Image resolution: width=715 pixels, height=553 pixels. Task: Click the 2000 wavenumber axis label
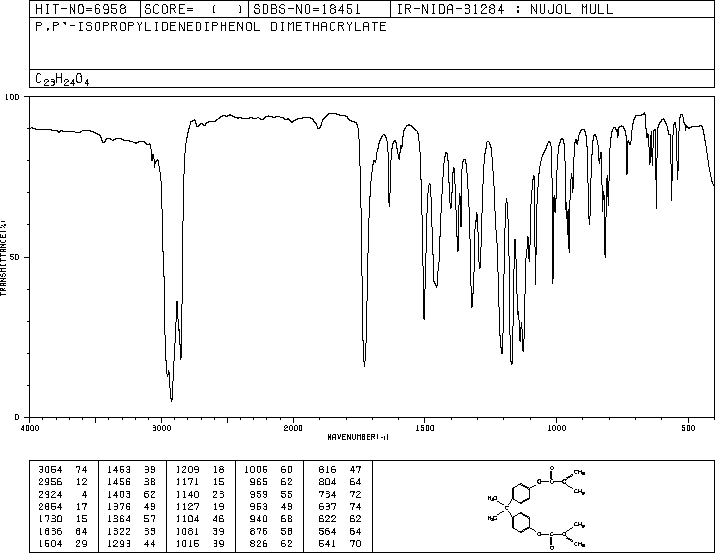click(x=293, y=428)
